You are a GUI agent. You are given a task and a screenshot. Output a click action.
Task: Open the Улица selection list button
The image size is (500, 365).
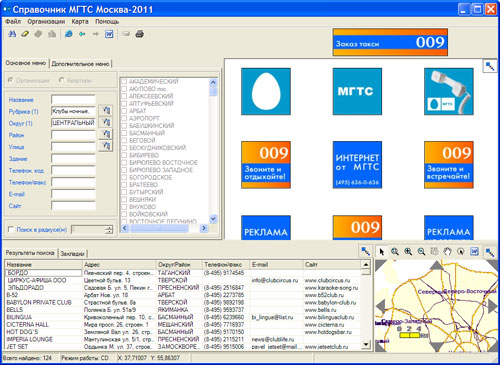106,146
